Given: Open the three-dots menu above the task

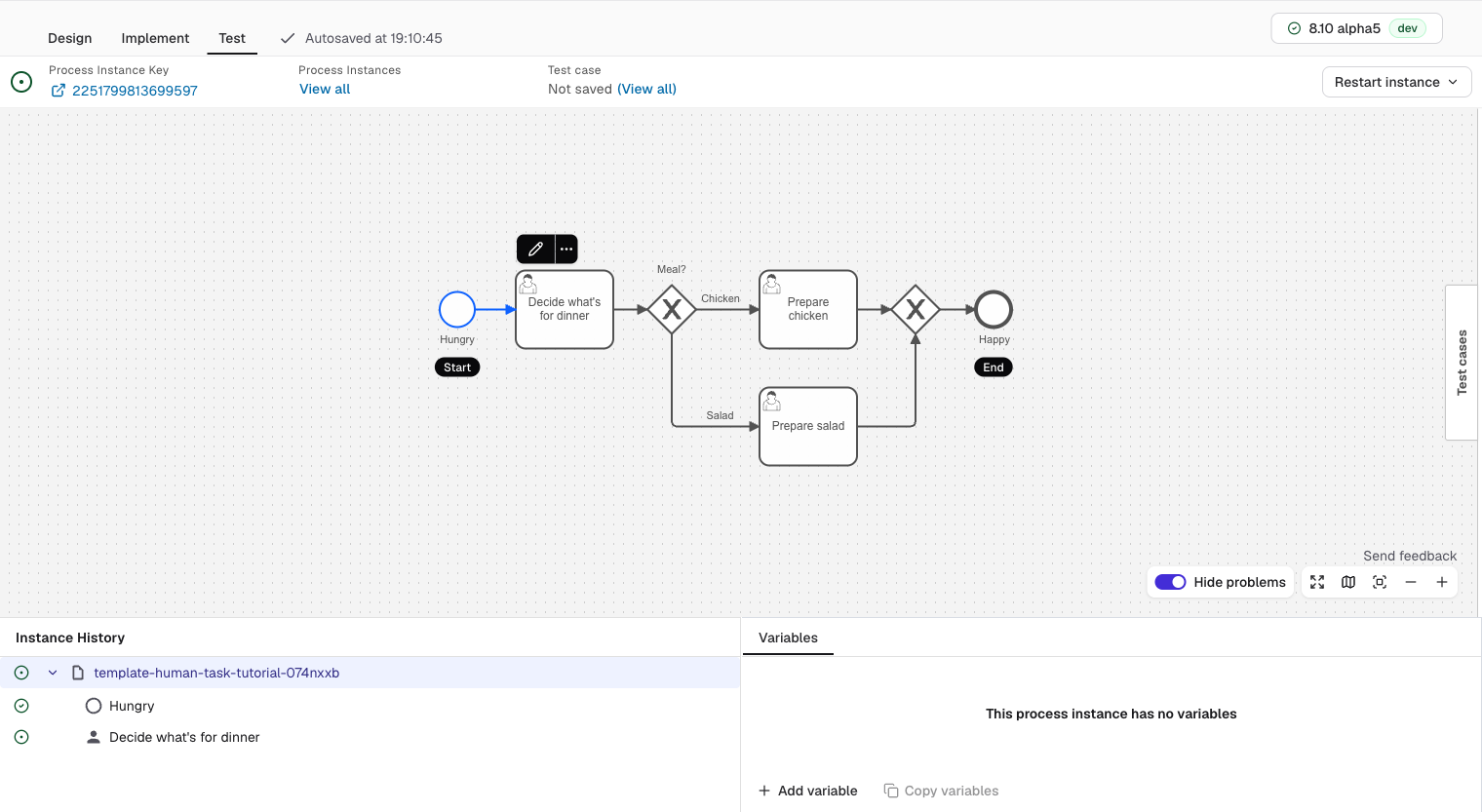Looking at the screenshot, I should (566, 250).
